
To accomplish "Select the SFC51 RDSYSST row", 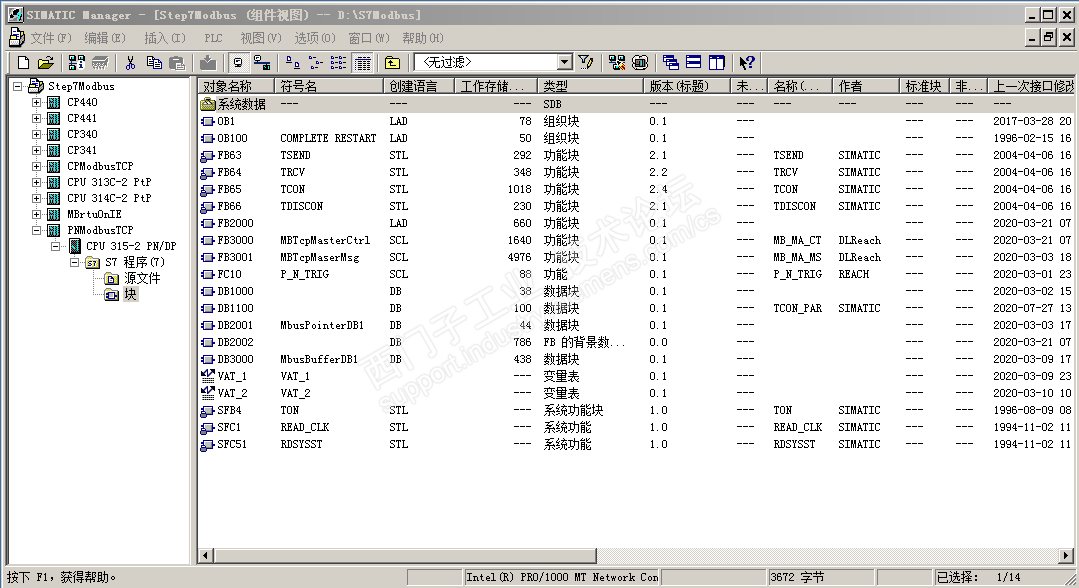I will click(636, 444).
